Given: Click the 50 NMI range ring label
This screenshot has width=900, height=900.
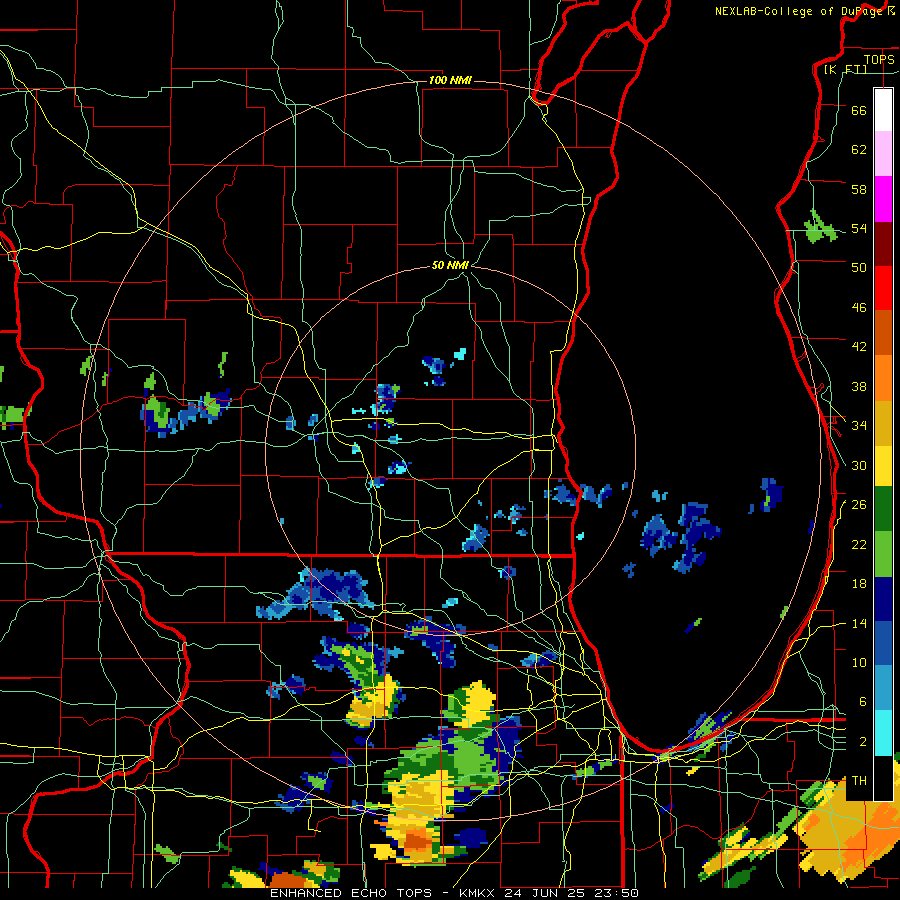Looking at the screenshot, I should tap(450, 265).
